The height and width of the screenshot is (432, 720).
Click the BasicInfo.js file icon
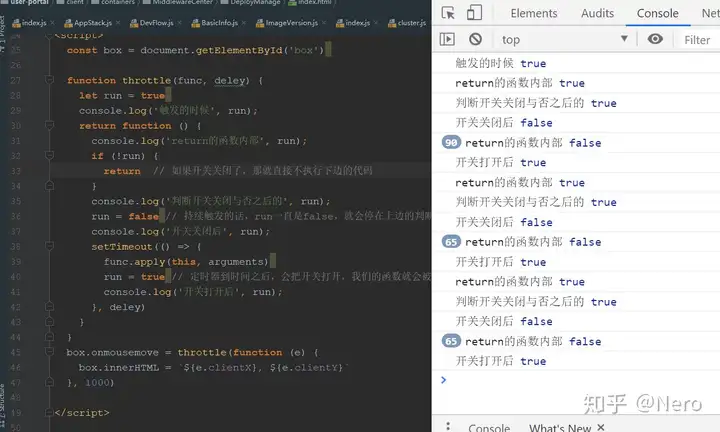pos(196,22)
